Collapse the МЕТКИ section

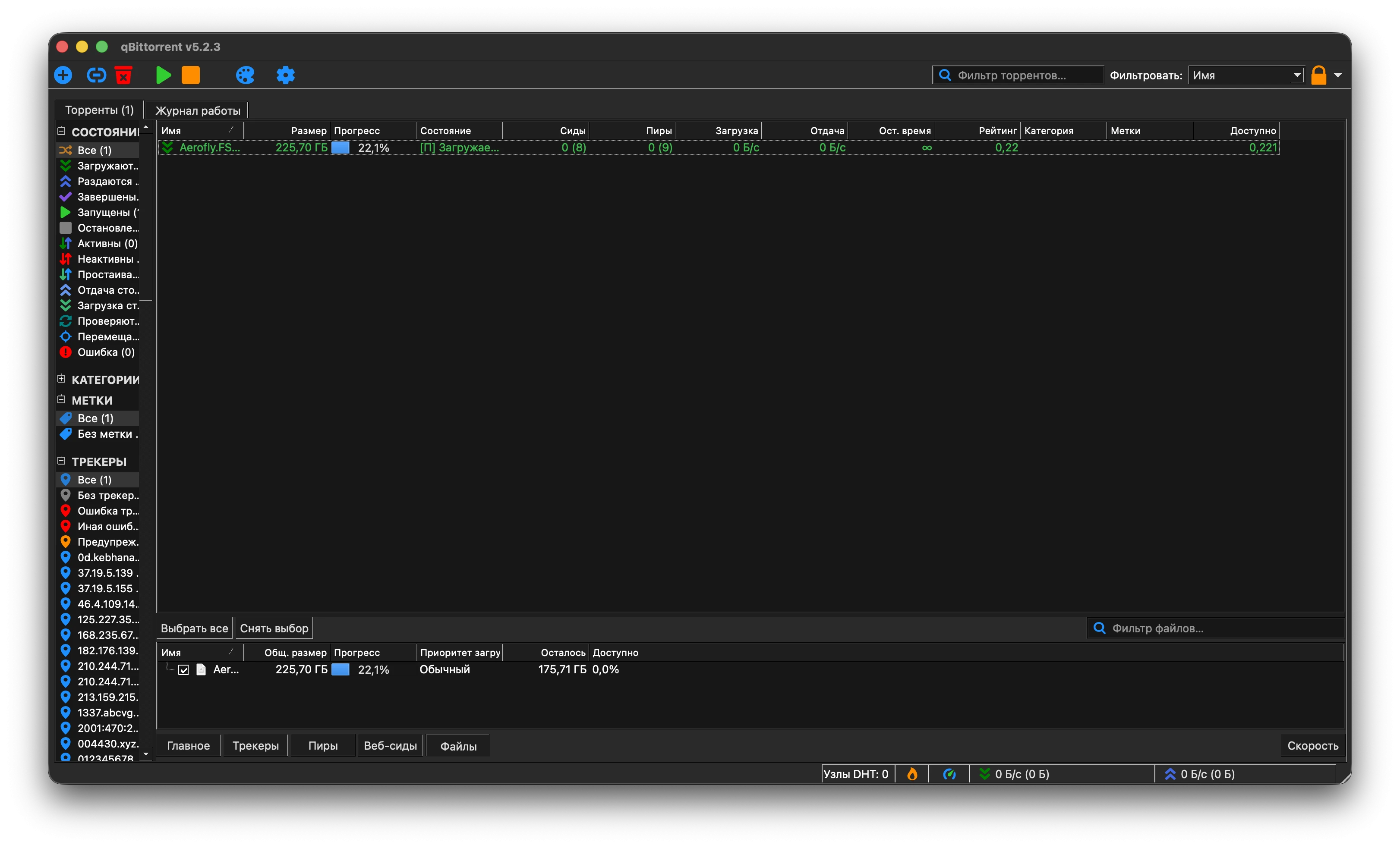pos(61,400)
